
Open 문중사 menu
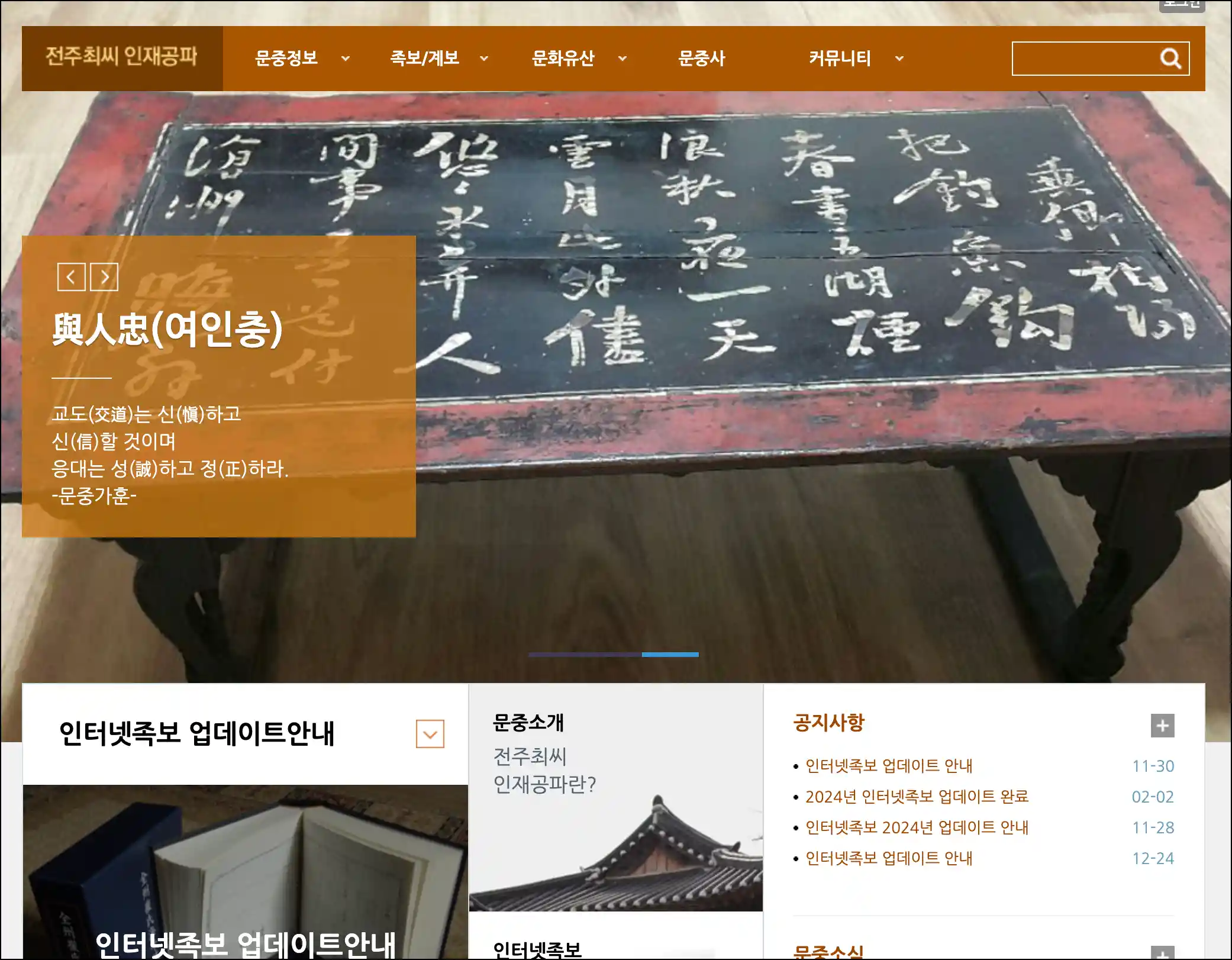tap(701, 58)
